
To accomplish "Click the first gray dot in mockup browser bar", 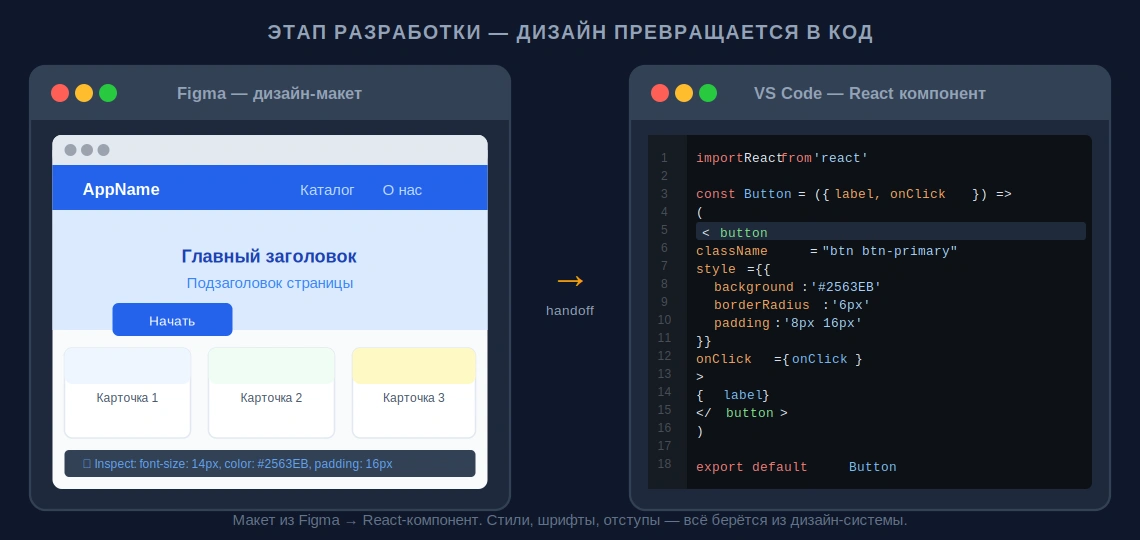I will [x=71, y=150].
